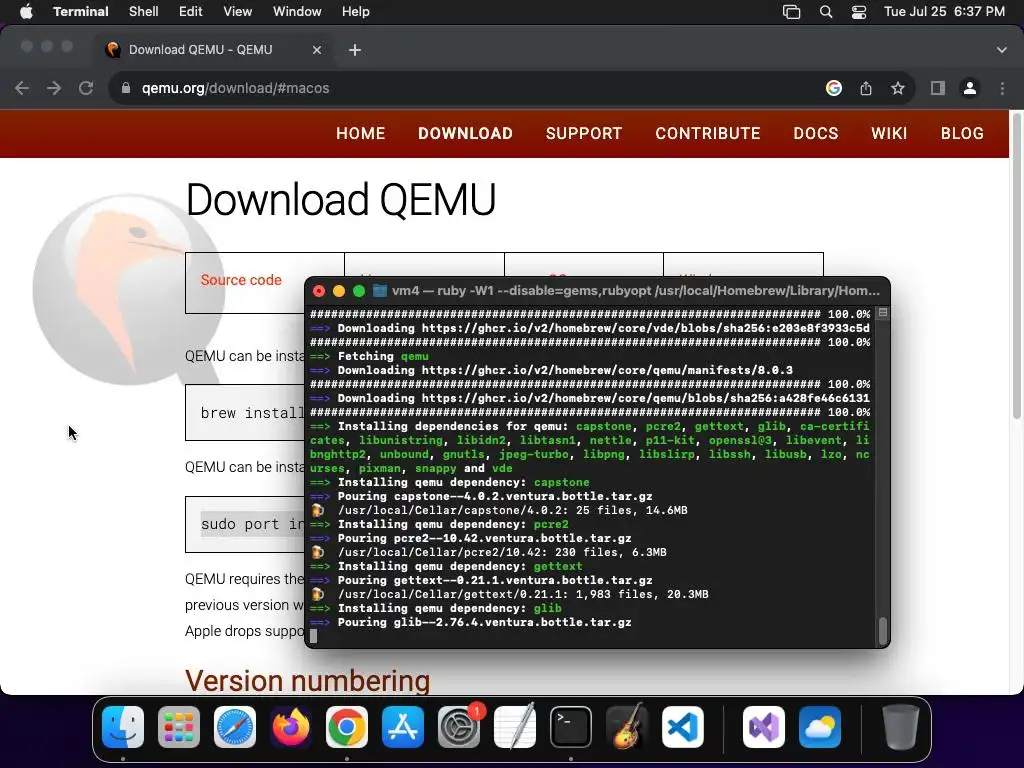The height and width of the screenshot is (768, 1024).
Task: Open Launchpad from the Dock
Action: [x=179, y=727]
